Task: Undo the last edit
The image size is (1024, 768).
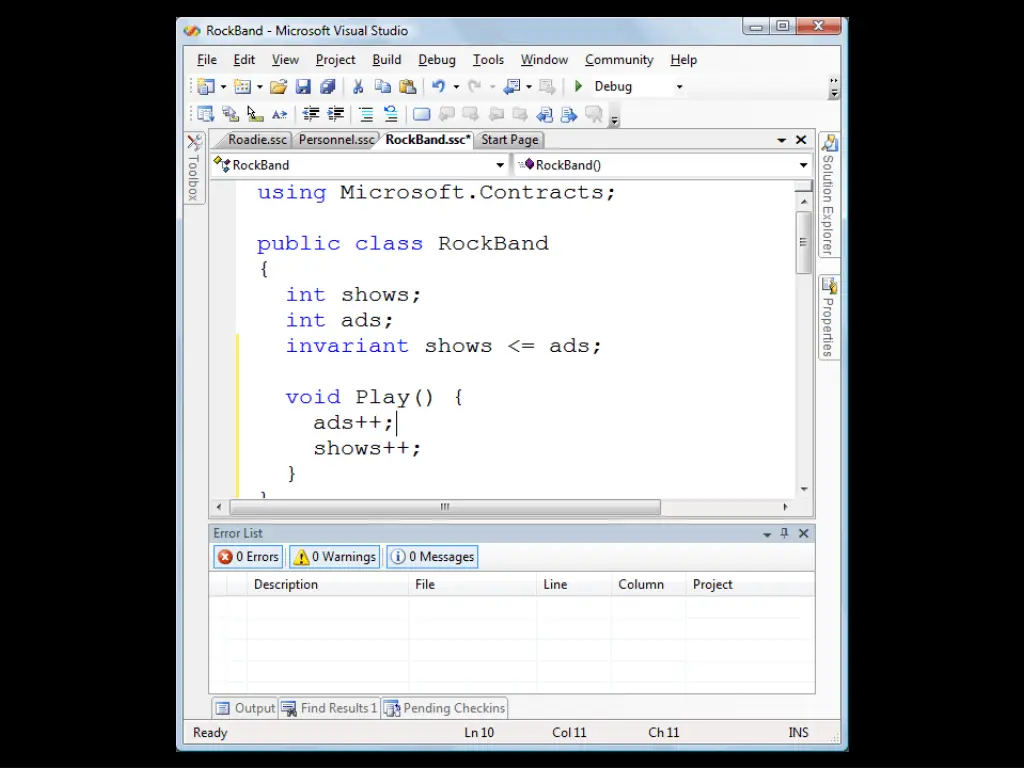Action: pos(438,86)
